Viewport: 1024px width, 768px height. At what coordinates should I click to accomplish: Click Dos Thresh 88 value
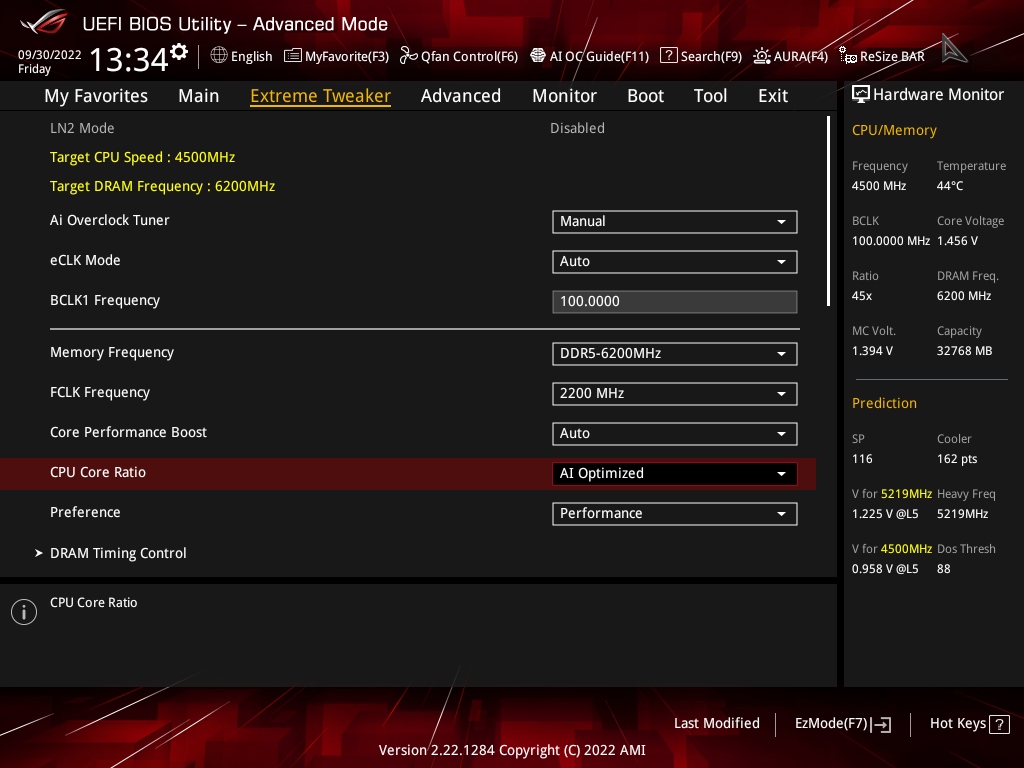pos(944,569)
